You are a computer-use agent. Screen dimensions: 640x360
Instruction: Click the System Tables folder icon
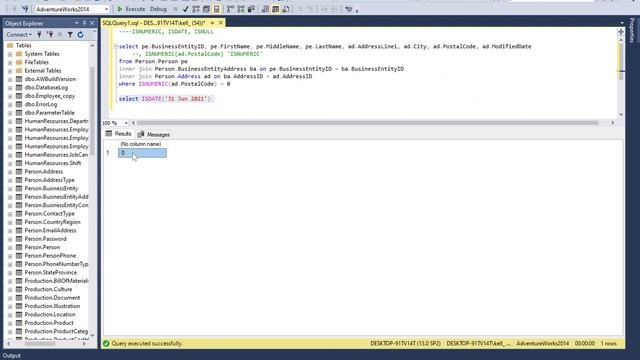(x=19, y=54)
